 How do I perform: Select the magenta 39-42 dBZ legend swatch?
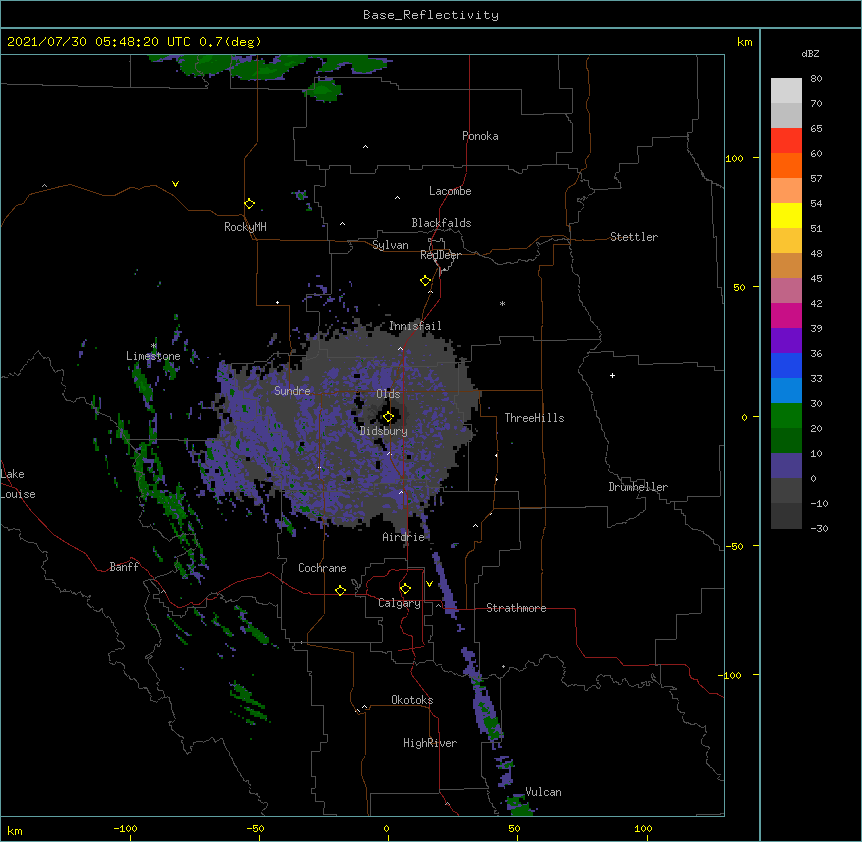click(786, 315)
